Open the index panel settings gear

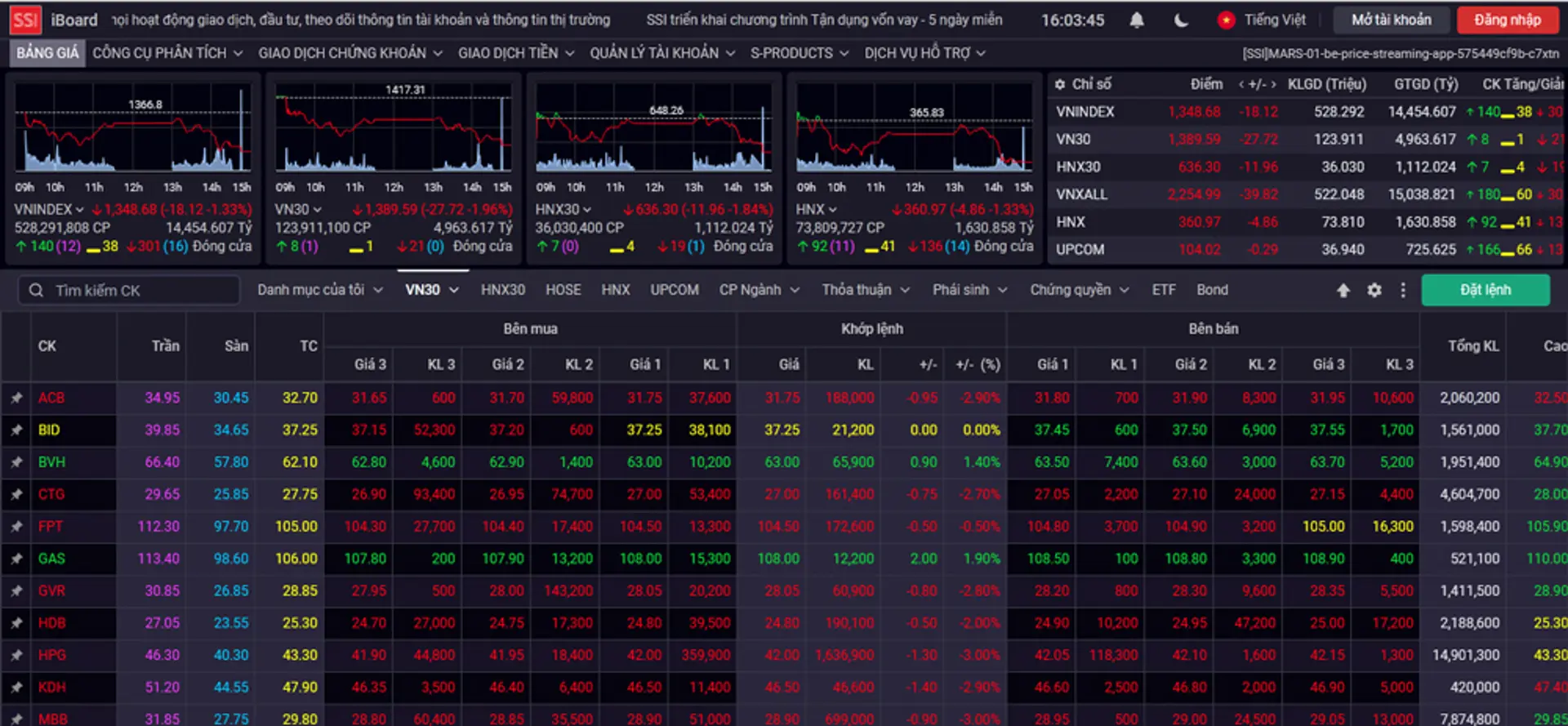pos(1060,84)
